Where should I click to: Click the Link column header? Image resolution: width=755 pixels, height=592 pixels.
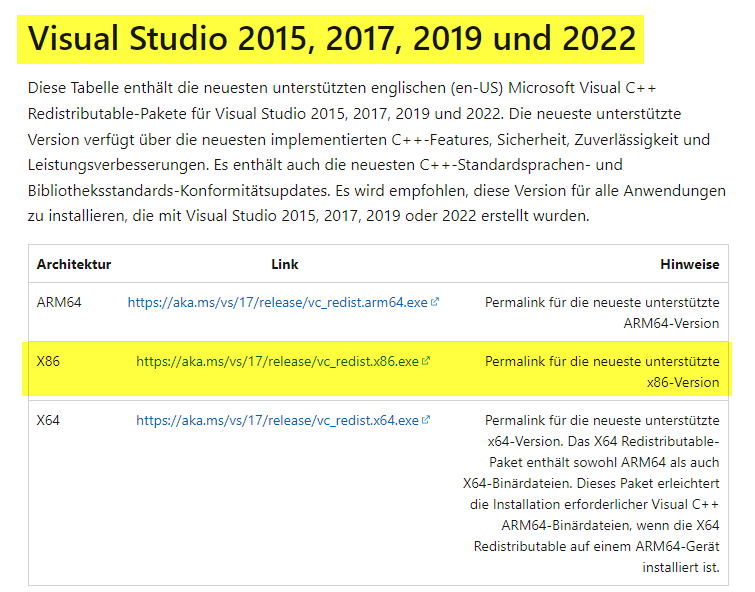[x=285, y=265]
